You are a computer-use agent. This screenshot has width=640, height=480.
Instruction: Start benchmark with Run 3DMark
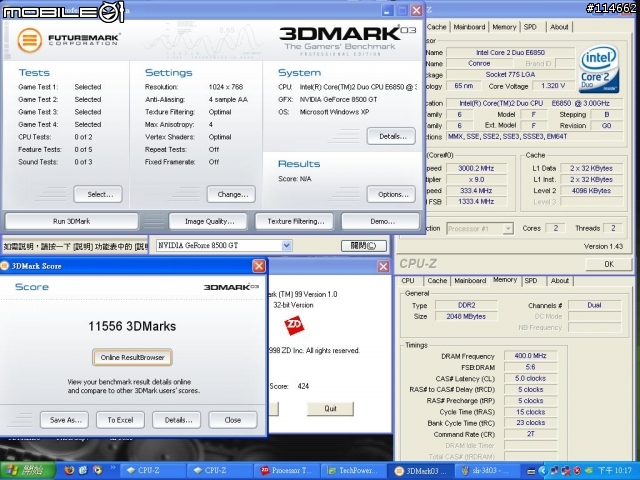tap(71, 221)
